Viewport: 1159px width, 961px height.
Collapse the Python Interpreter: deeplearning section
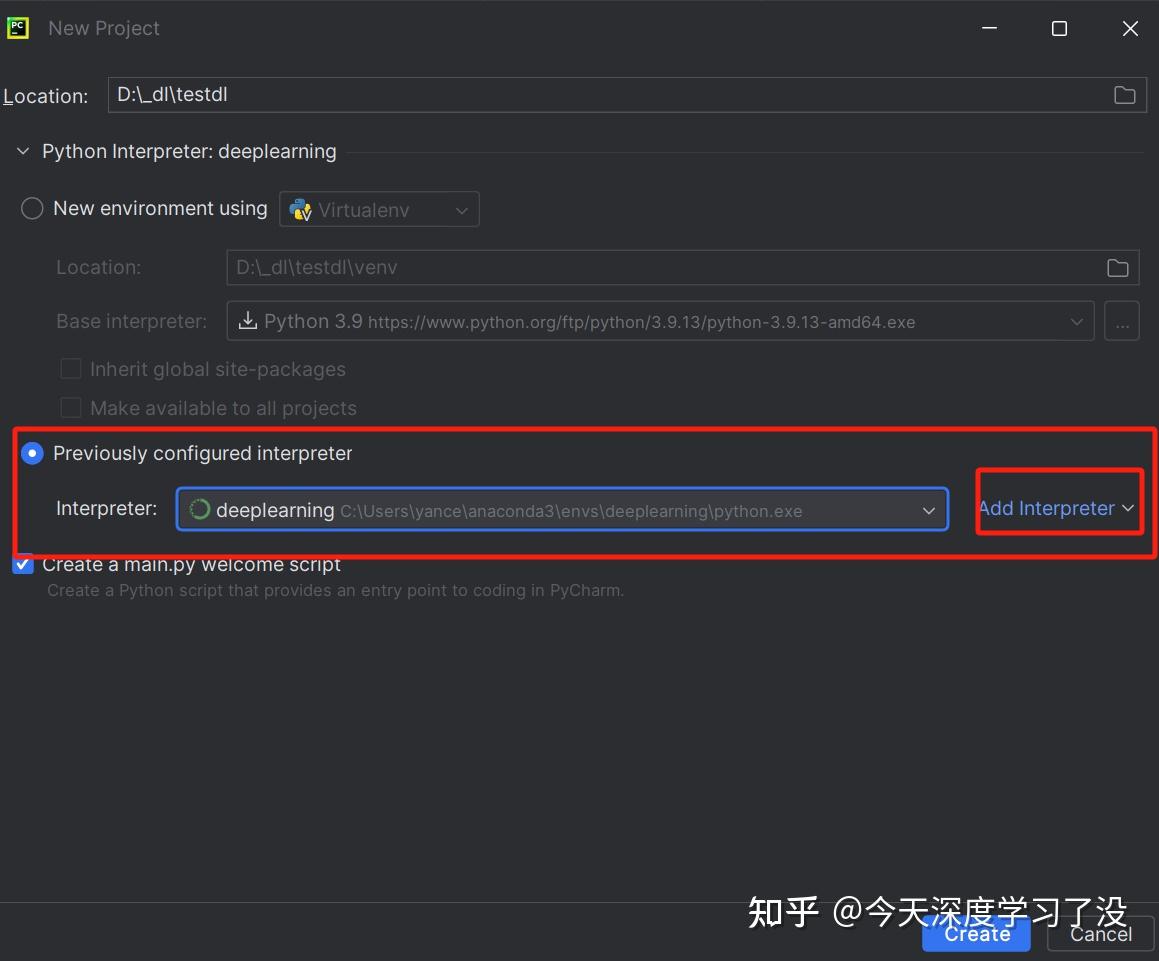(22, 151)
